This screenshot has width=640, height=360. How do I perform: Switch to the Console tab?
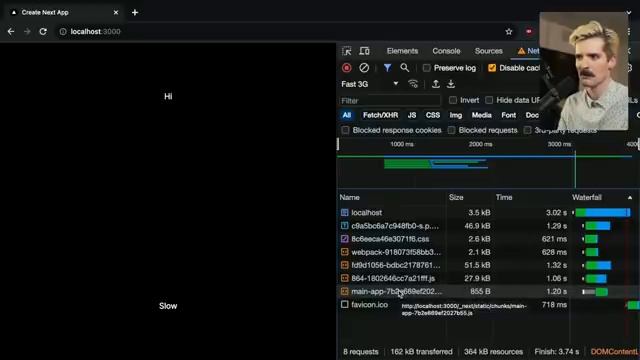[446, 51]
